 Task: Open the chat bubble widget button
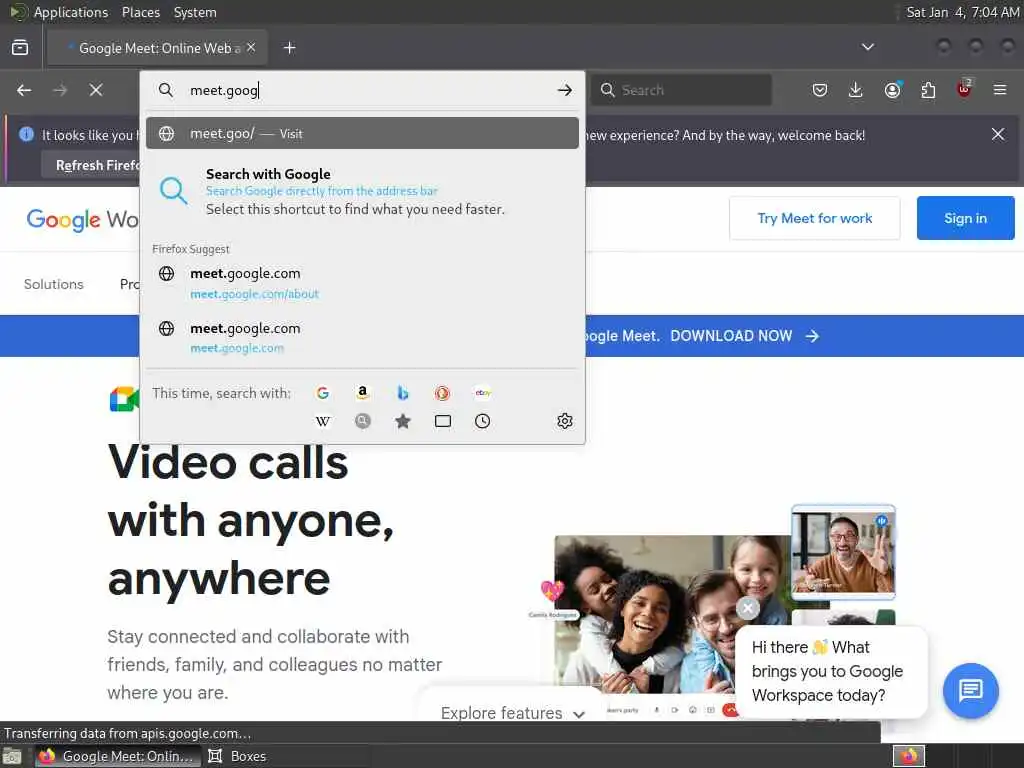pyautogui.click(x=970, y=690)
